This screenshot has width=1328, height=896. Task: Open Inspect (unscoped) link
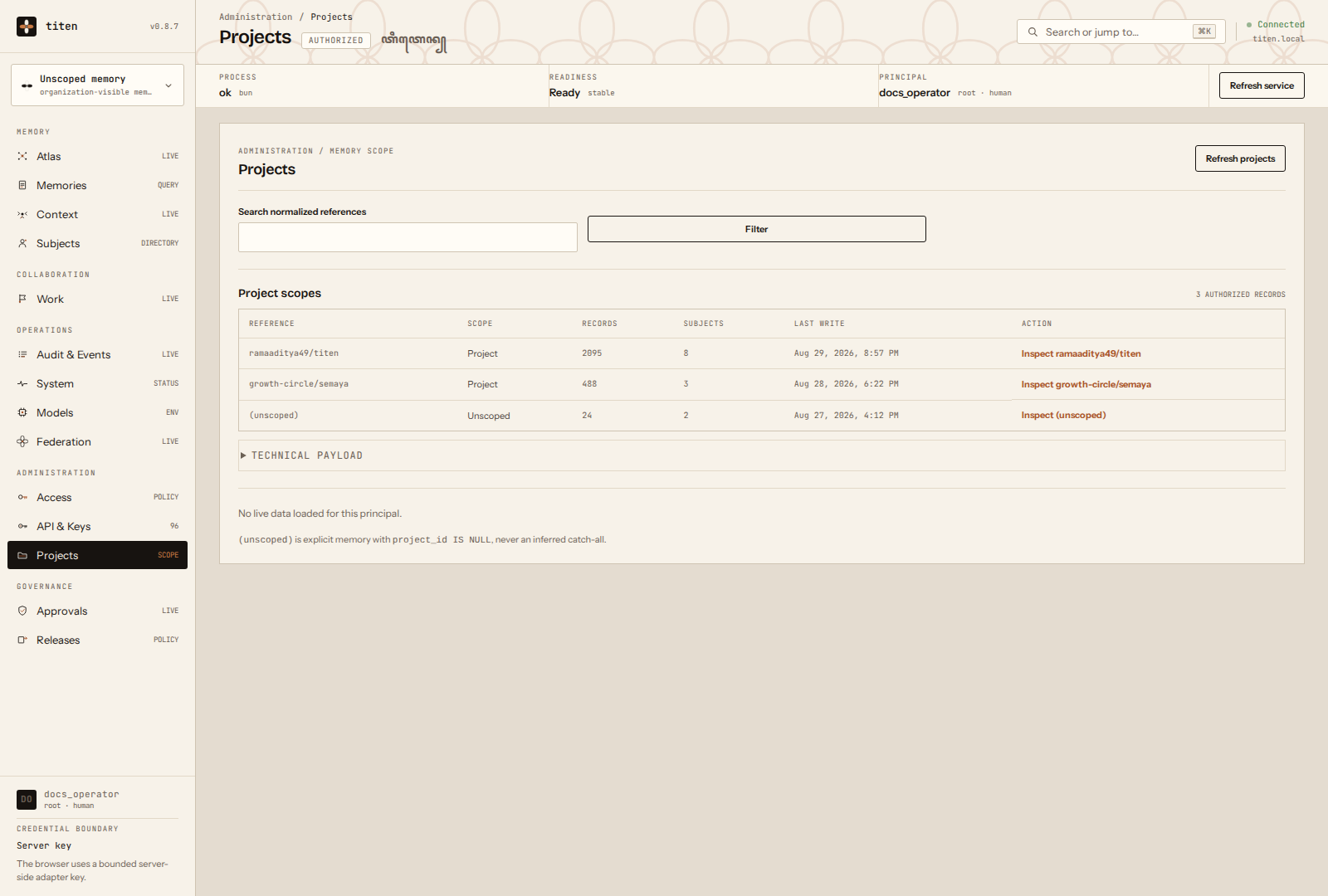[1063, 415]
